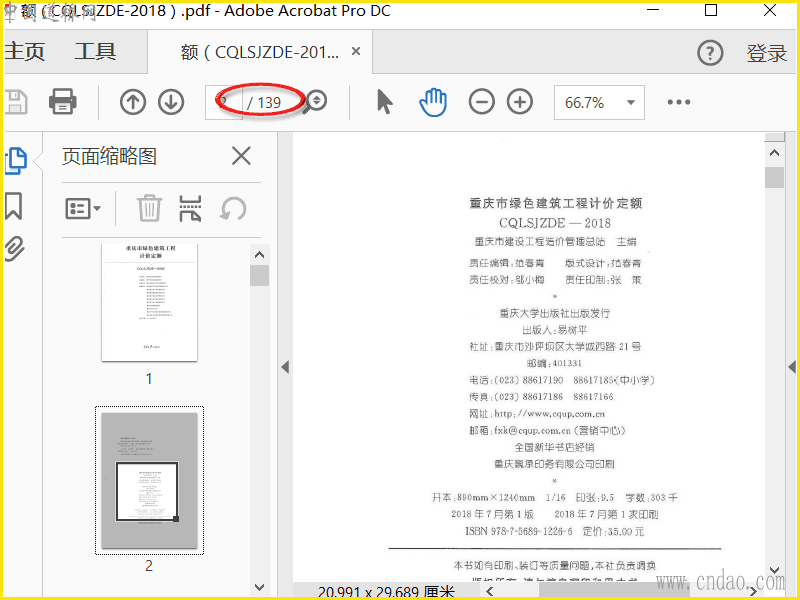Show more tools via ellipsis
The height and width of the screenshot is (600, 800).
(x=679, y=102)
